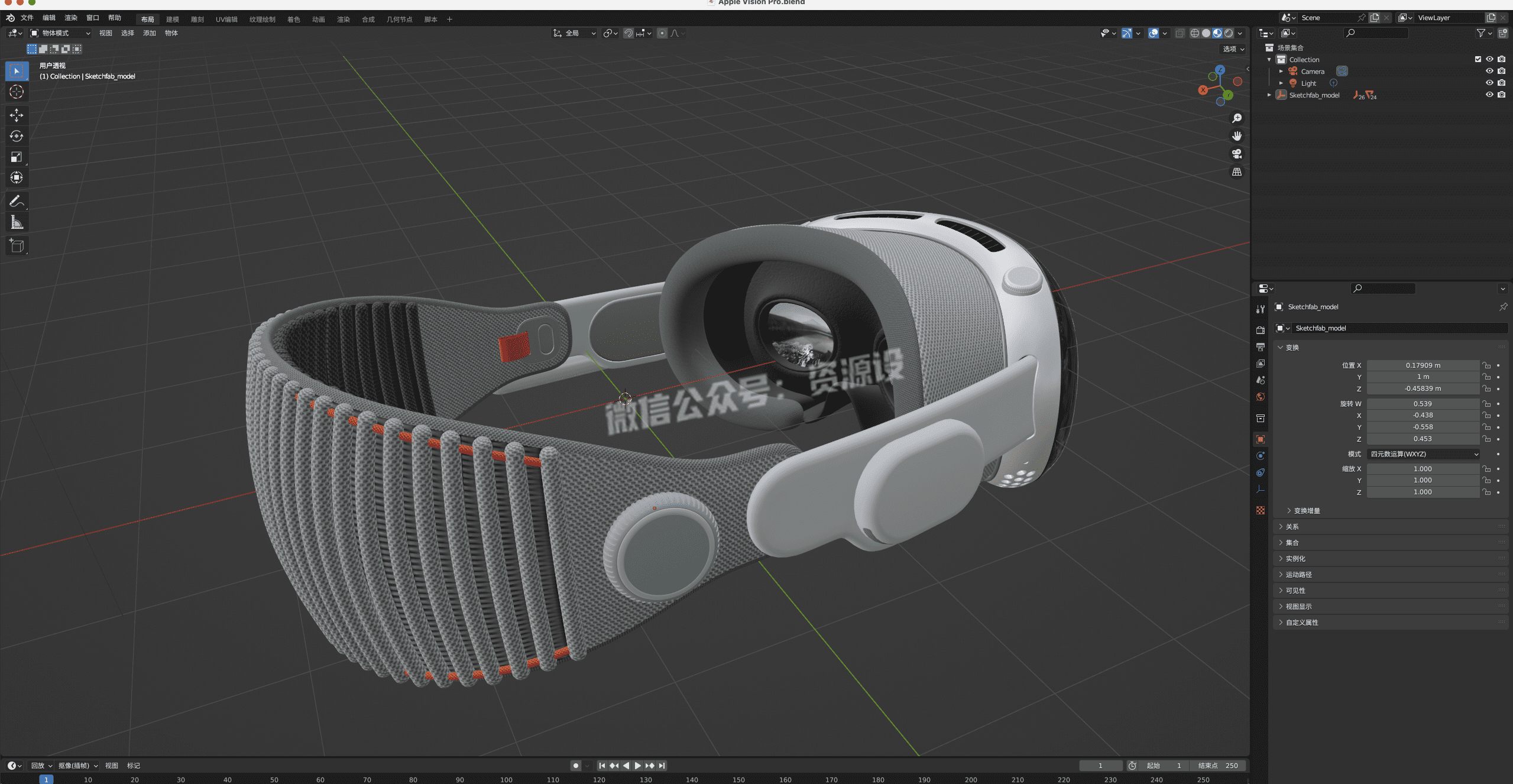Open the Object properties tab
Image resolution: width=1513 pixels, height=784 pixels.
(1261, 439)
